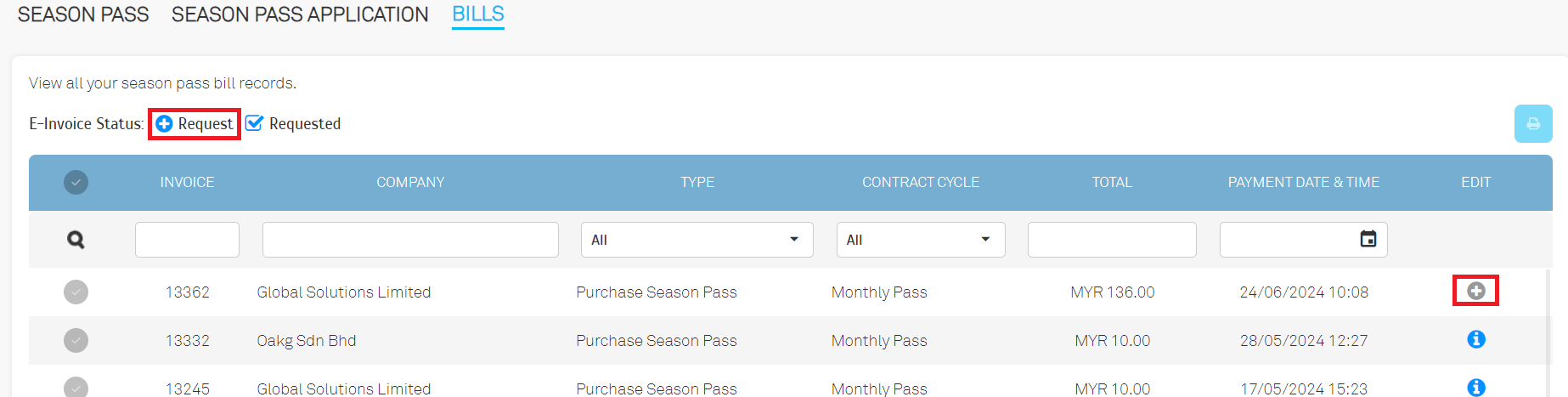
Task: Select the checkbox for invoice 13332
Action: 76,340
